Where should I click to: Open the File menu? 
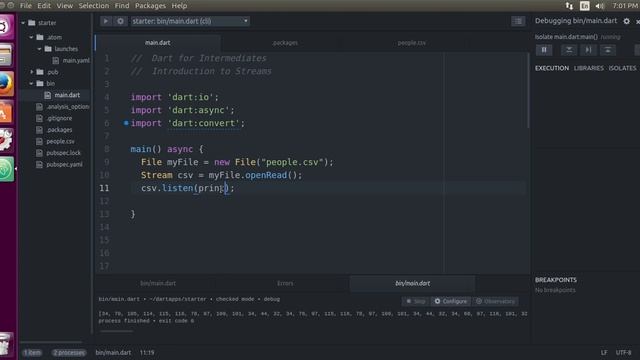26,6
